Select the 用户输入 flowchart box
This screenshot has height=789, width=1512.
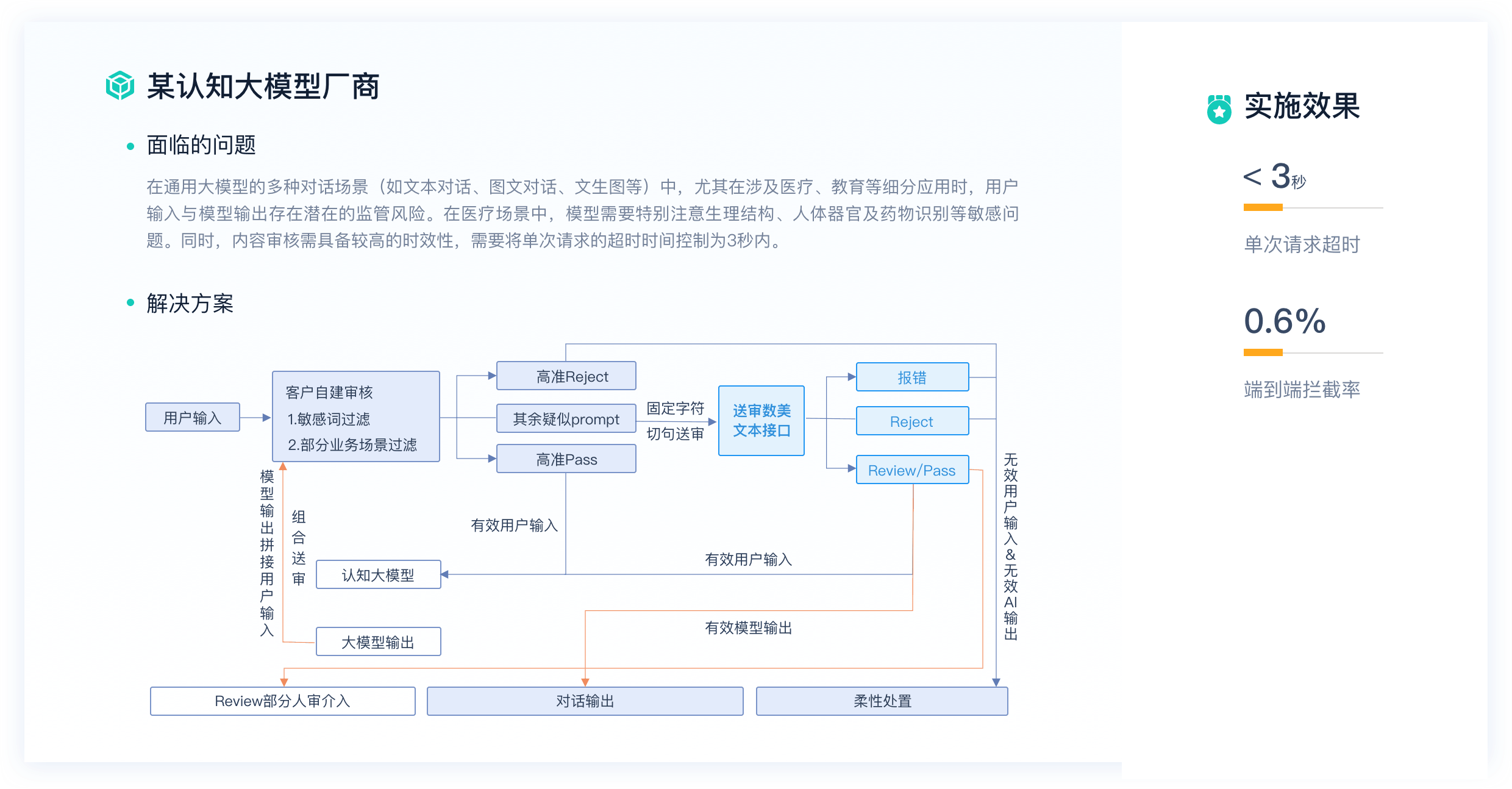192,418
